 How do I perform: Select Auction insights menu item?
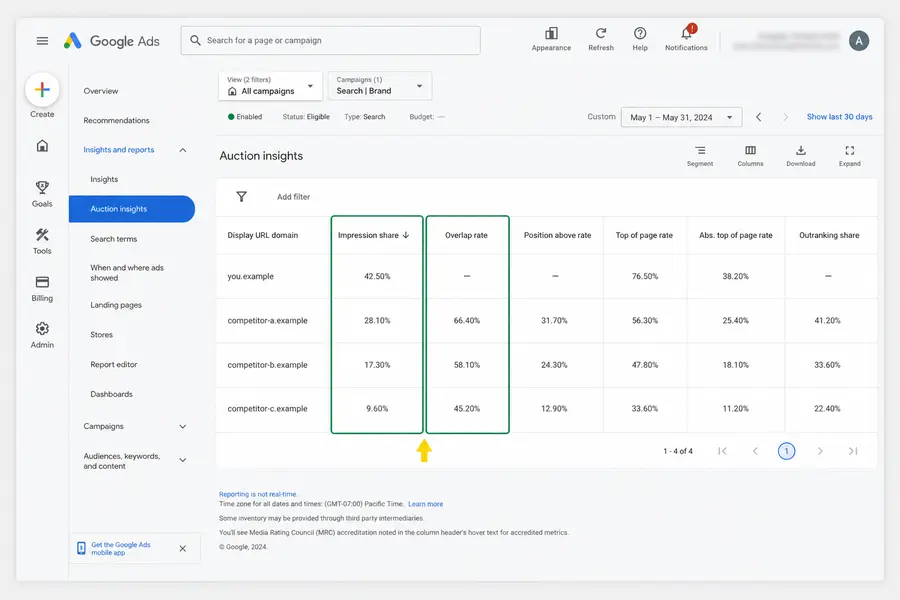click(x=131, y=209)
